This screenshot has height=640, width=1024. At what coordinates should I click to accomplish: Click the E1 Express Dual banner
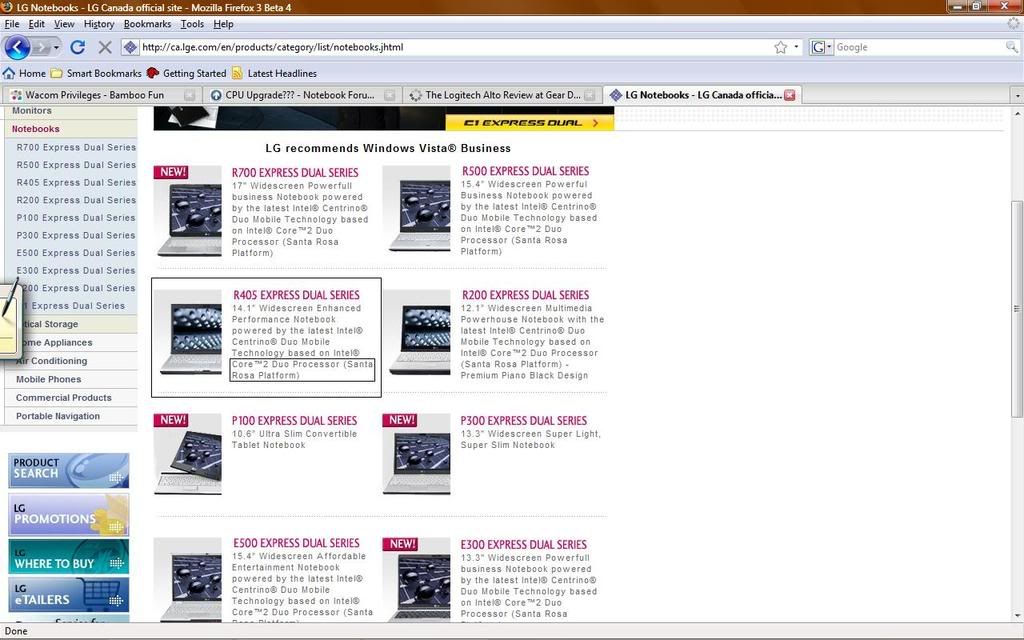click(530, 123)
